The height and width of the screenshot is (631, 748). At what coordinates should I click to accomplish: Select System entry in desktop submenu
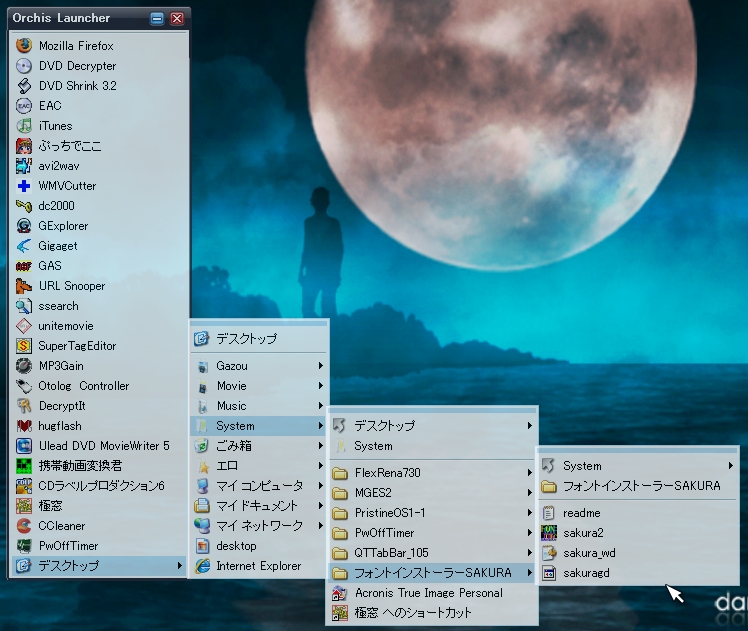[x=259, y=426]
